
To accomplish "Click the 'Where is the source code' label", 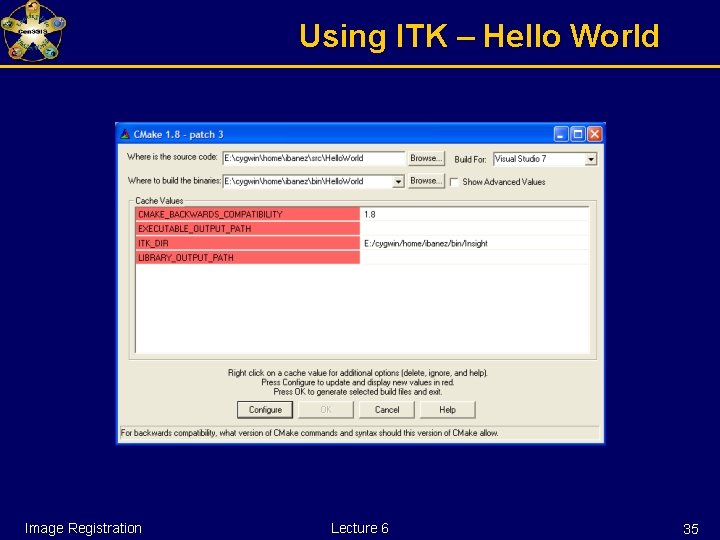I will coord(172,157).
